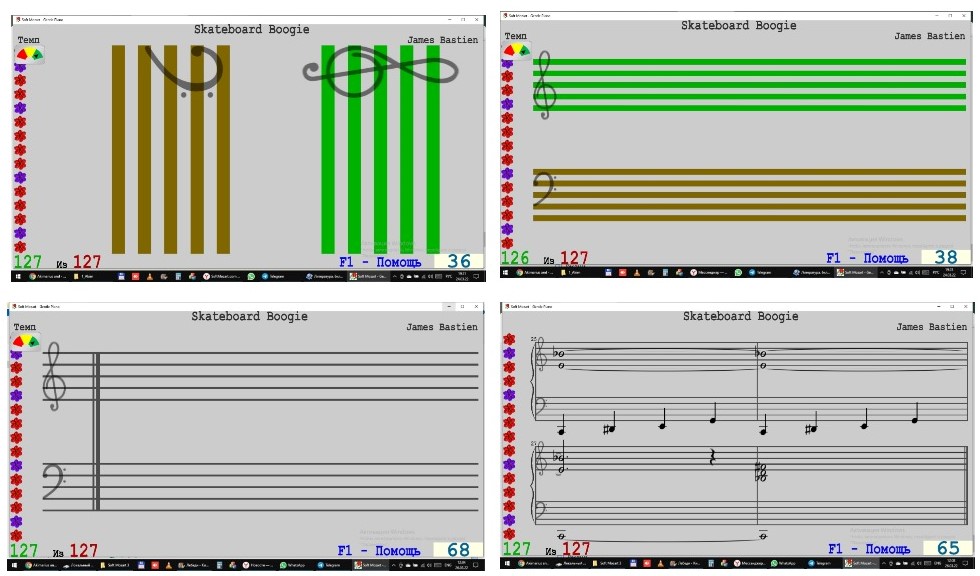980x576 pixels.
Task: Click the quarter rest in the sheet music
Action: click(712, 457)
